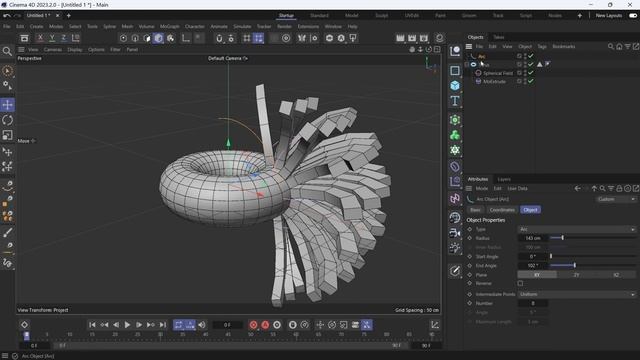Toggle the coordinate system button
The width and height of the screenshot is (640, 360).
point(76,38)
